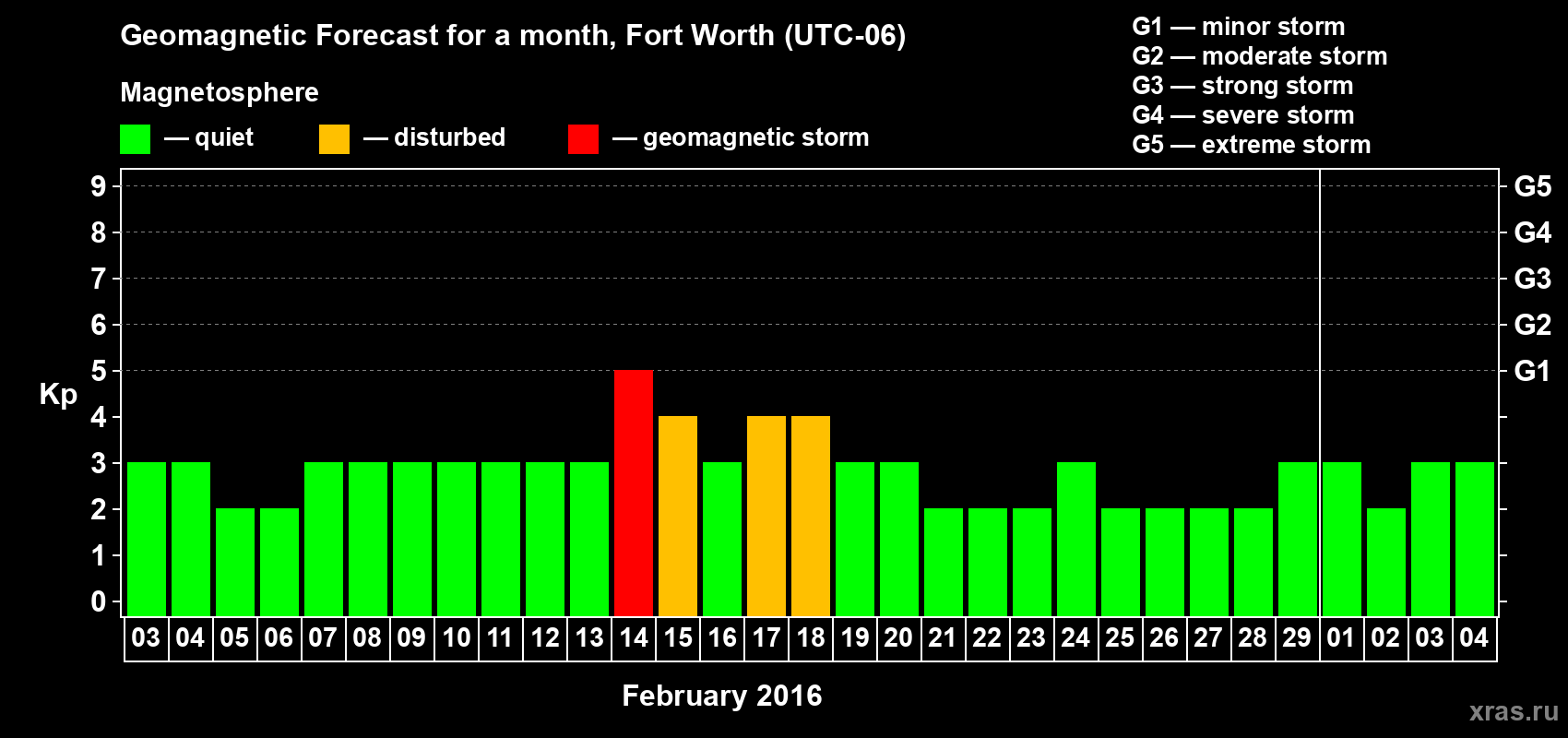Screen dimensions: 1568x738
Task: Select date label 21 on the axis
Action: (x=943, y=637)
